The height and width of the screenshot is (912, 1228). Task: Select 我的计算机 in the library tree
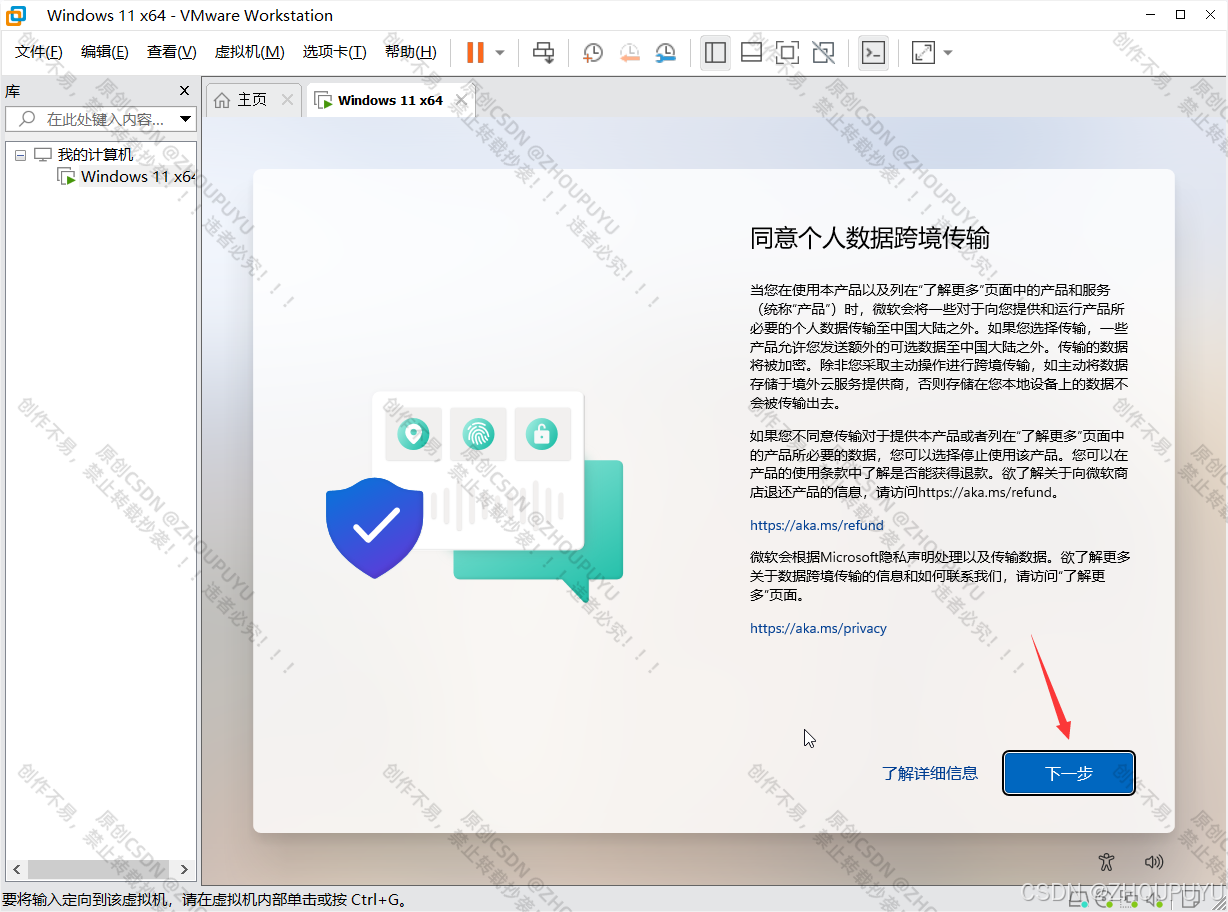point(95,154)
